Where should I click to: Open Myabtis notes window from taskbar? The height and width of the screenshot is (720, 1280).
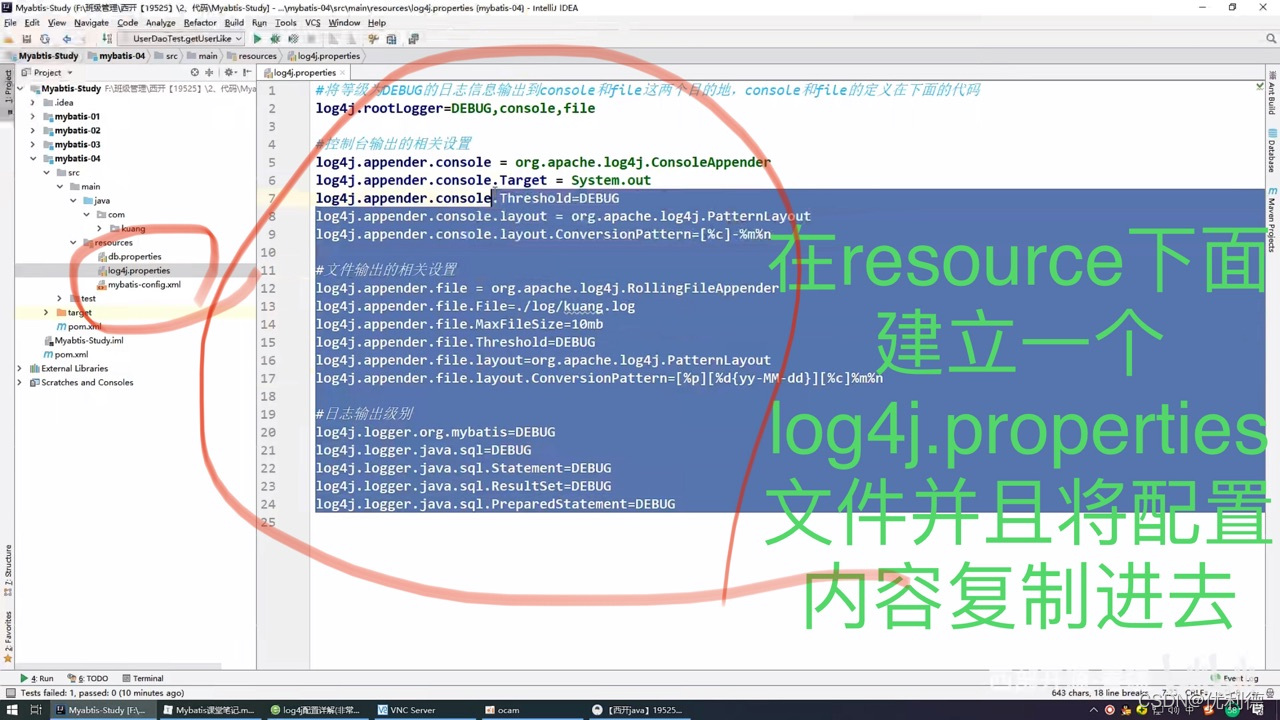[209, 710]
